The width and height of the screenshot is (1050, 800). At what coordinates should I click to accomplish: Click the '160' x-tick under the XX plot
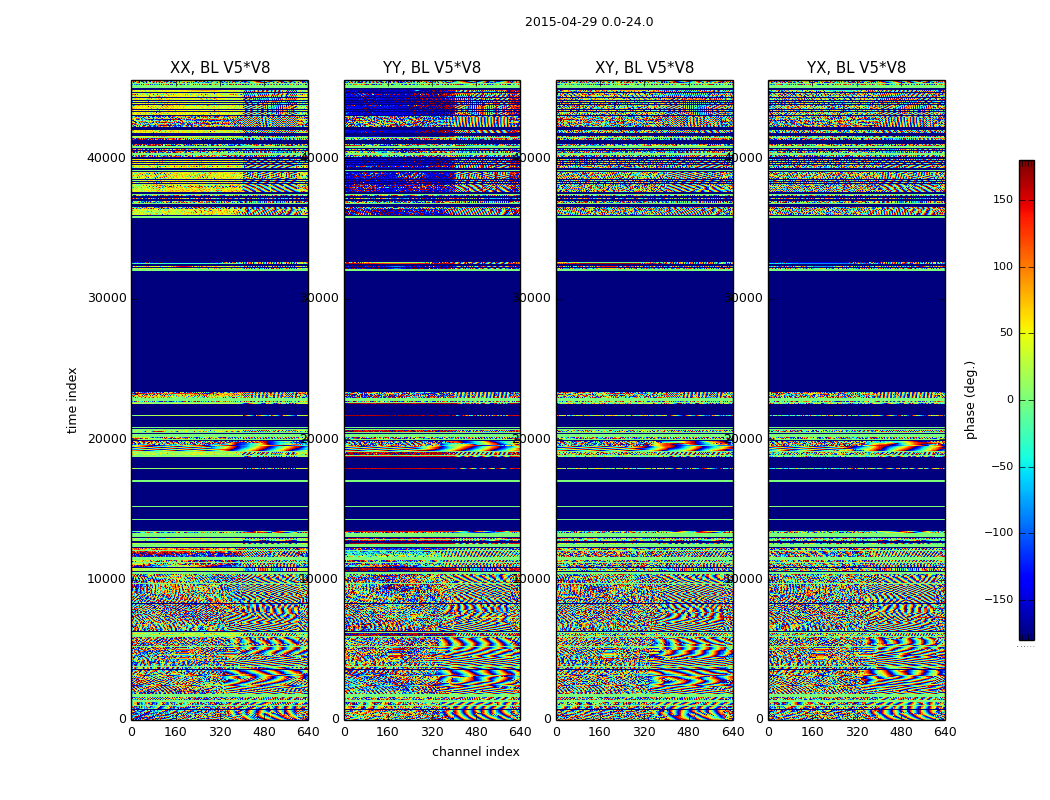(175, 732)
